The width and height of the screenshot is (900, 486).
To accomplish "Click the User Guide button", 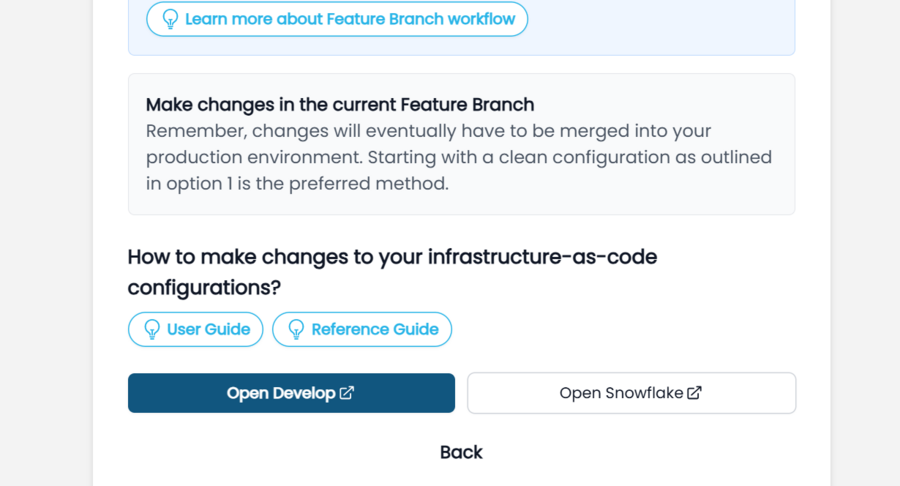I will coord(195,329).
